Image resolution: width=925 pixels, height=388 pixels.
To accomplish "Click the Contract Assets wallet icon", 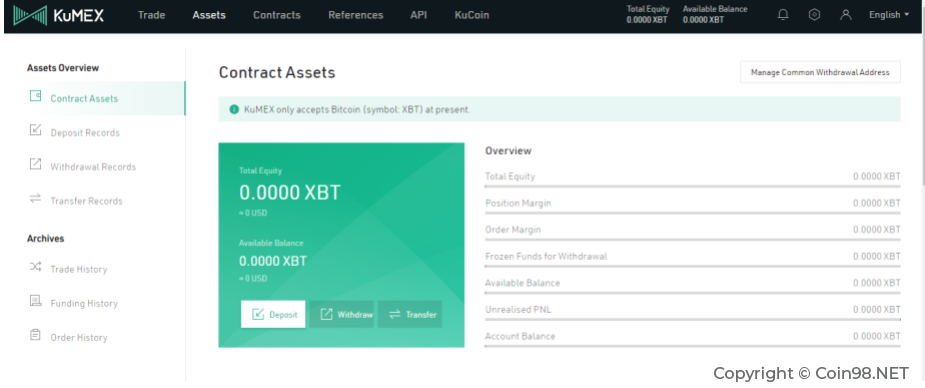I will [x=35, y=96].
